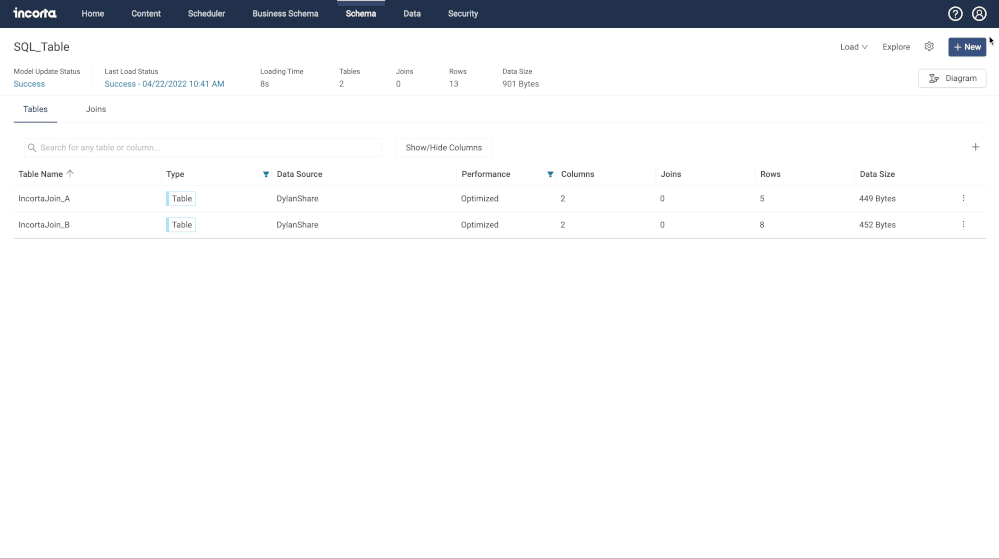Focus the table or column search field
The image size is (999, 559).
coord(205,147)
